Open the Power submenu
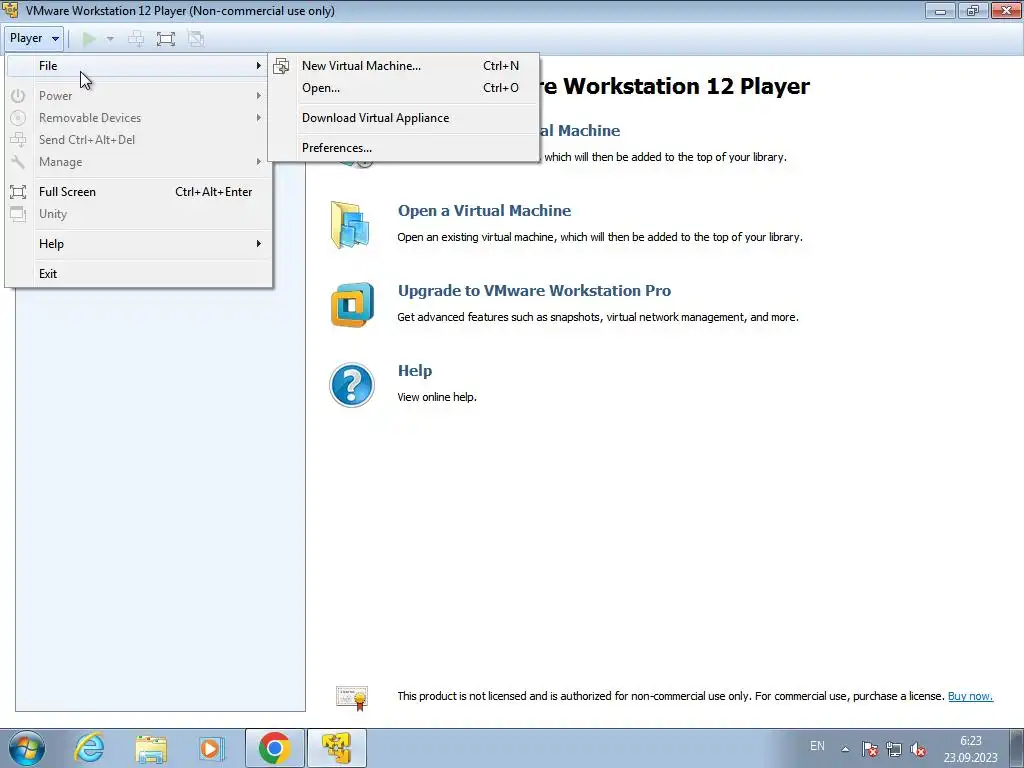 pos(138,96)
